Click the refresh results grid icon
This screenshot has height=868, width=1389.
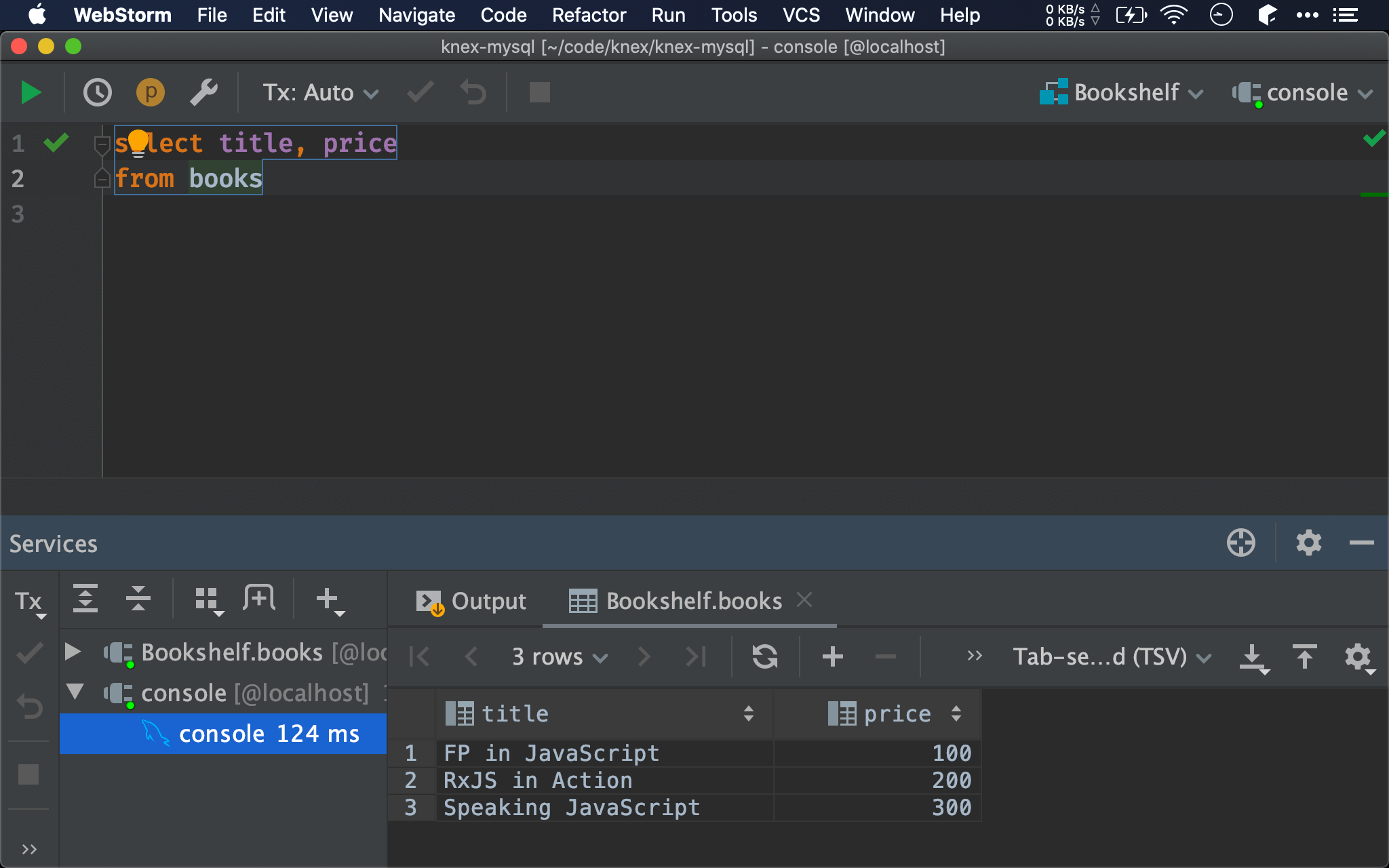(x=765, y=656)
